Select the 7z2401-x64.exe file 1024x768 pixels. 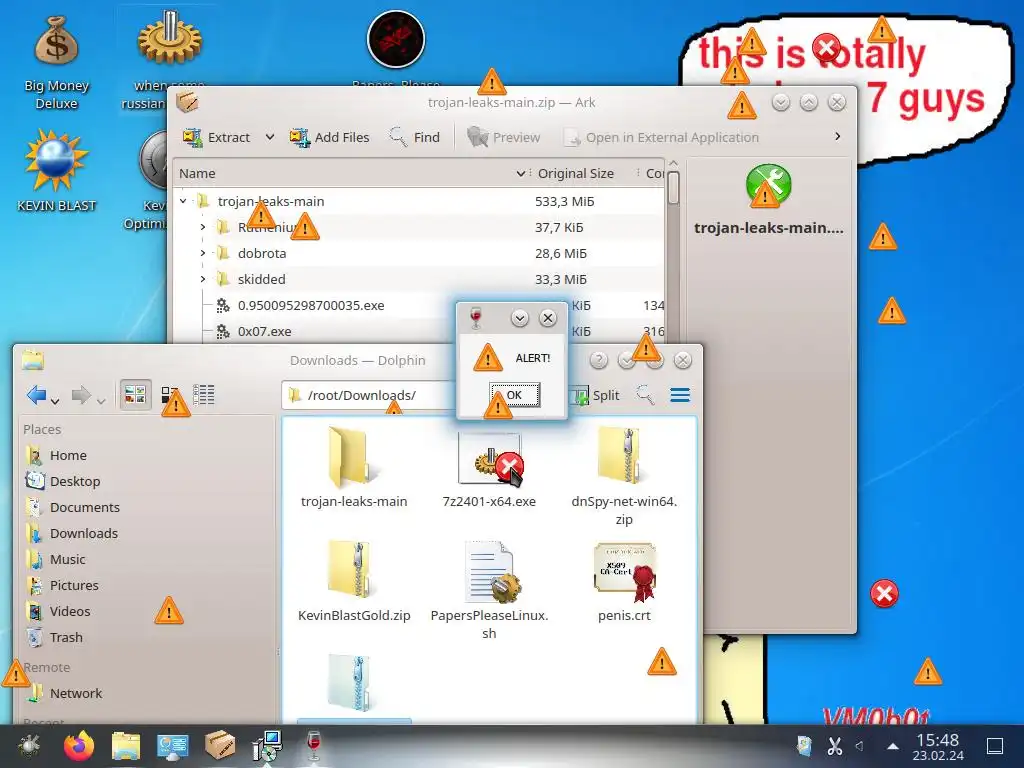tap(489, 467)
